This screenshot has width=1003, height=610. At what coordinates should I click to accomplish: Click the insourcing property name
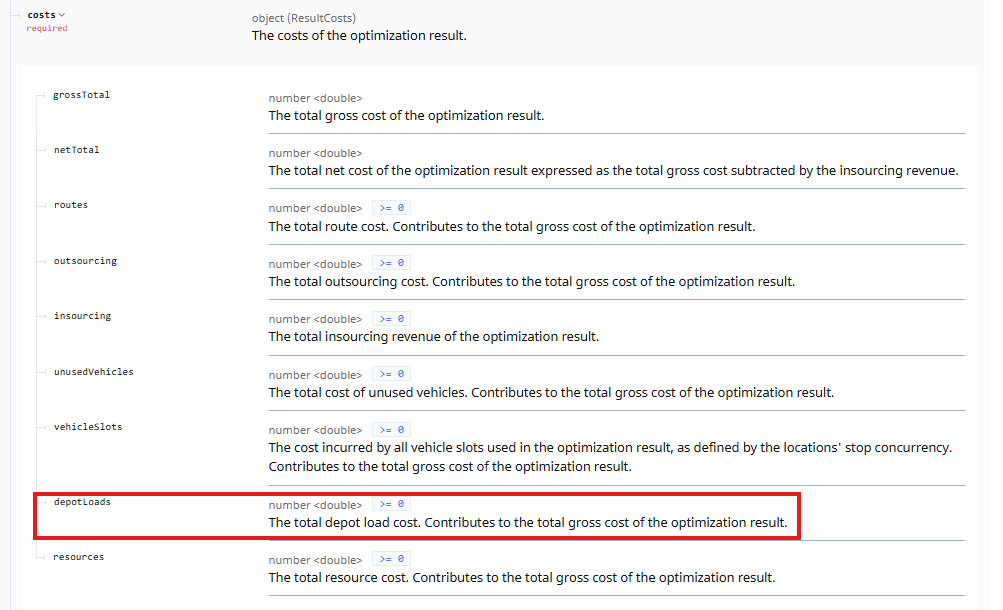pyautogui.click(x=82, y=316)
